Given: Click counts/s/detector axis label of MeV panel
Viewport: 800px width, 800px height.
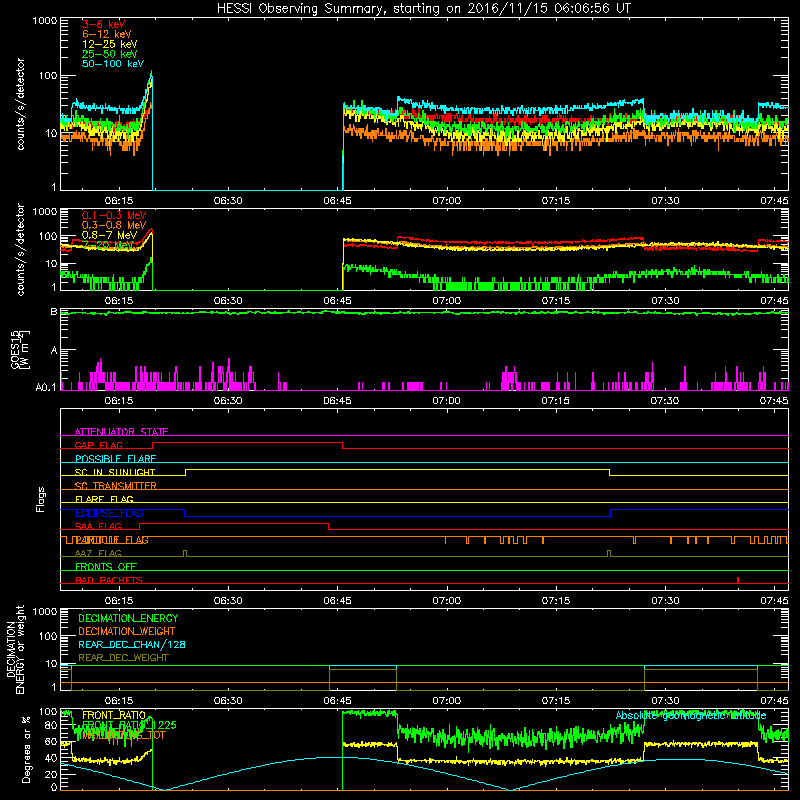Looking at the screenshot, I should (20, 249).
